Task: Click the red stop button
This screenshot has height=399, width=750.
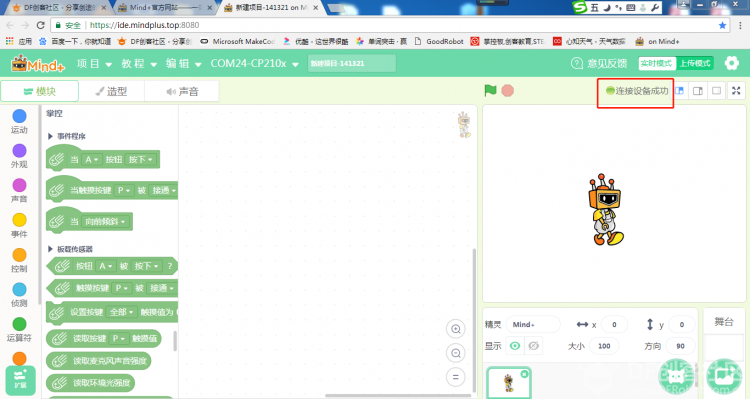Action: (x=507, y=90)
